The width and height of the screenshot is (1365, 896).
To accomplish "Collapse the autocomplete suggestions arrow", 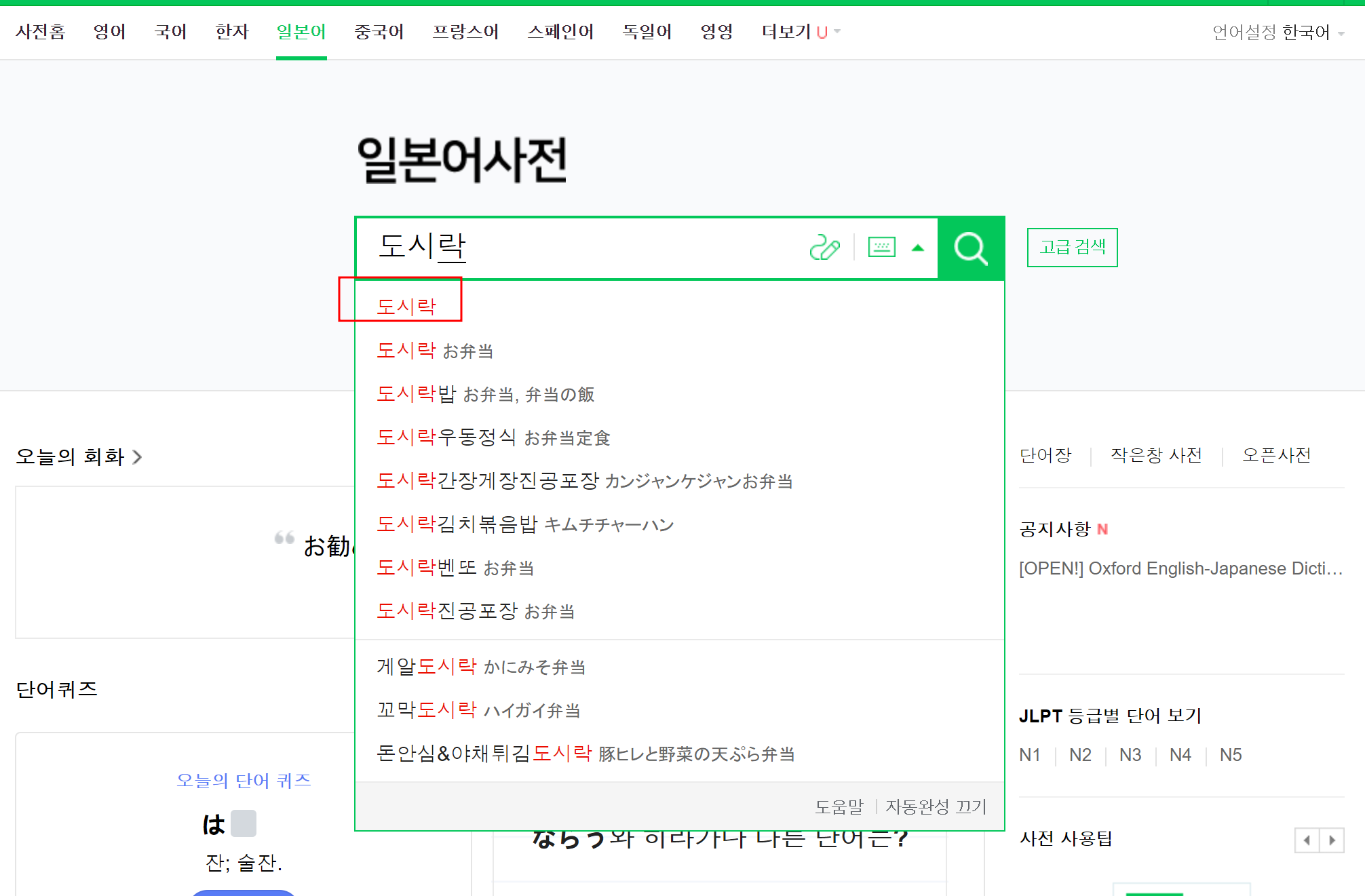I will click(x=918, y=248).
